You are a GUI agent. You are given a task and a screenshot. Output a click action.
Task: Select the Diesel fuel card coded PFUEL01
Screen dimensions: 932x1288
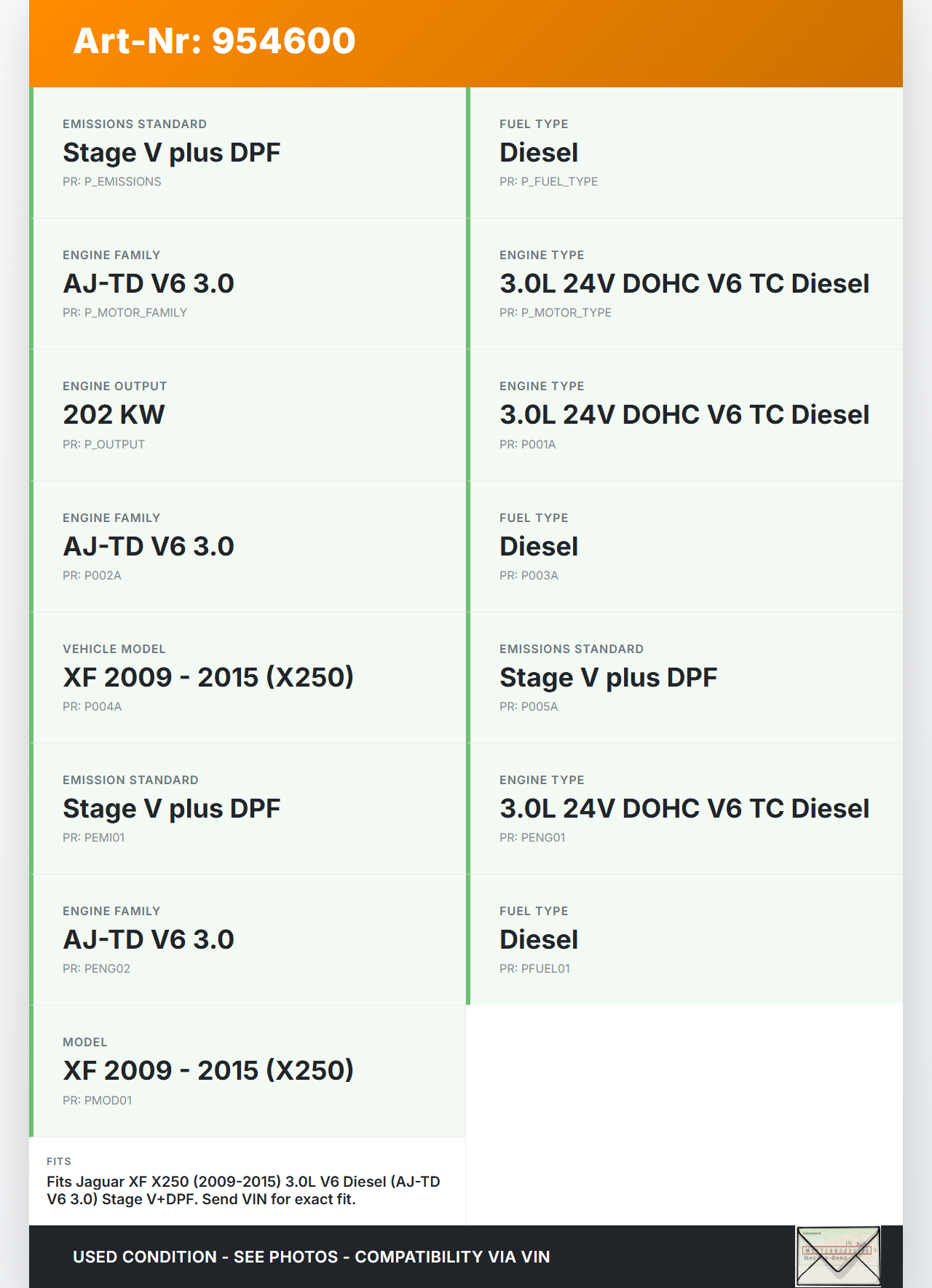(684, 939)
